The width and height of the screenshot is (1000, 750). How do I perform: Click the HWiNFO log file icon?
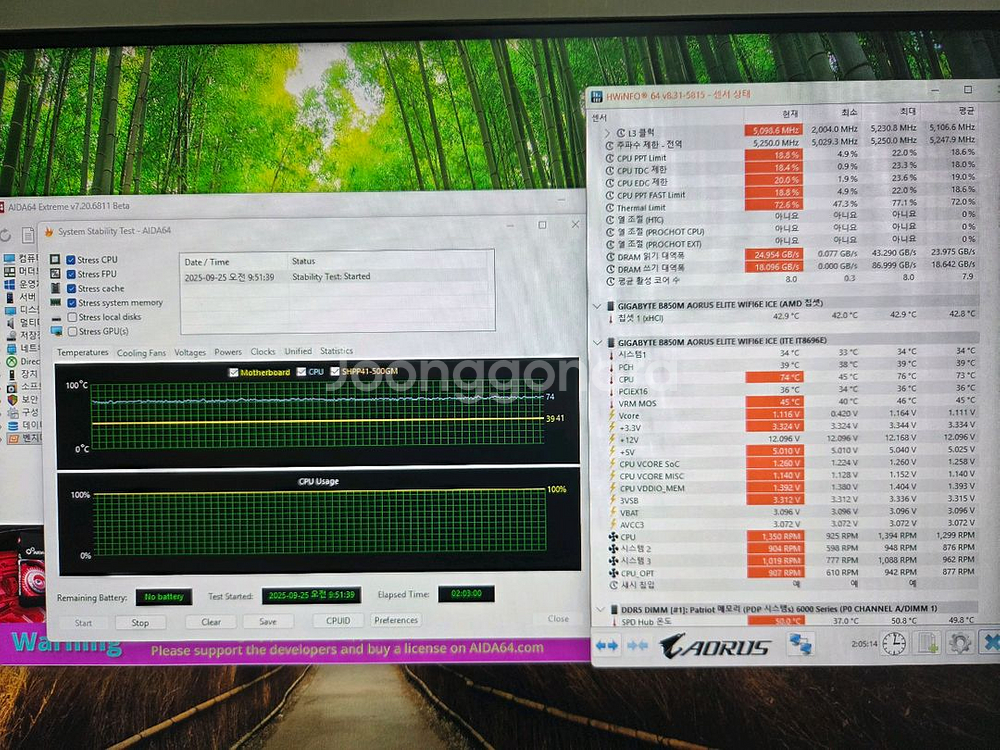click(927, 643)
